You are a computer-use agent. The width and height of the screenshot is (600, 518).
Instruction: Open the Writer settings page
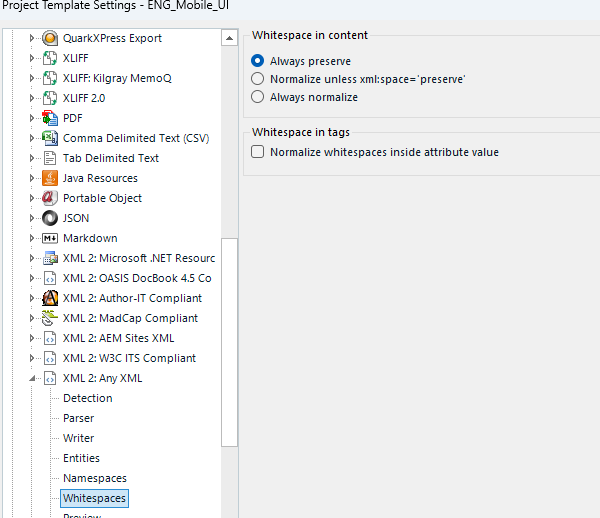tap(78, 438)
